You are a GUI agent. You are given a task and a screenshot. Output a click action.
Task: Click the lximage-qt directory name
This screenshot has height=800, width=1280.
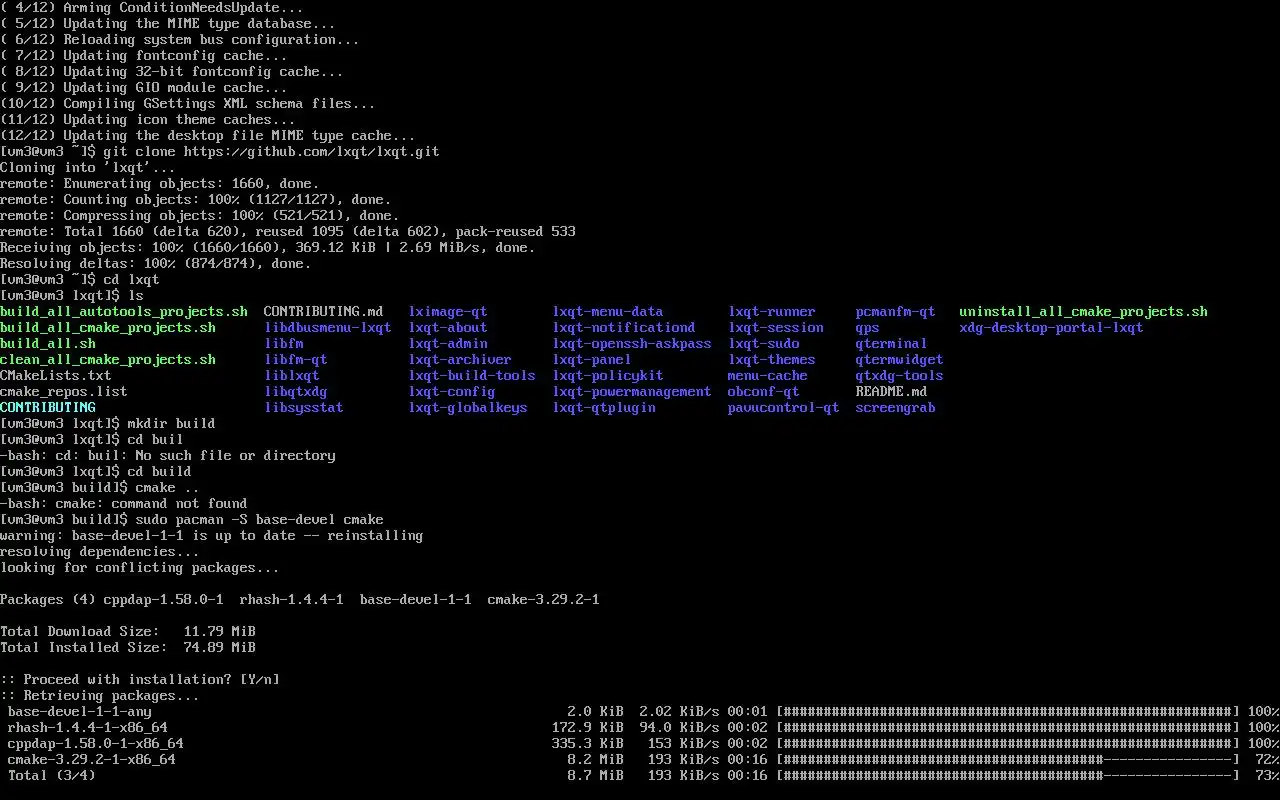[x=448, y=312]
